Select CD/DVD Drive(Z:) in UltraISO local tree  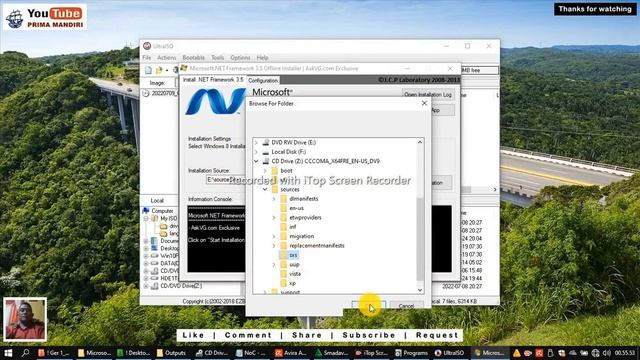pos(181,286)
